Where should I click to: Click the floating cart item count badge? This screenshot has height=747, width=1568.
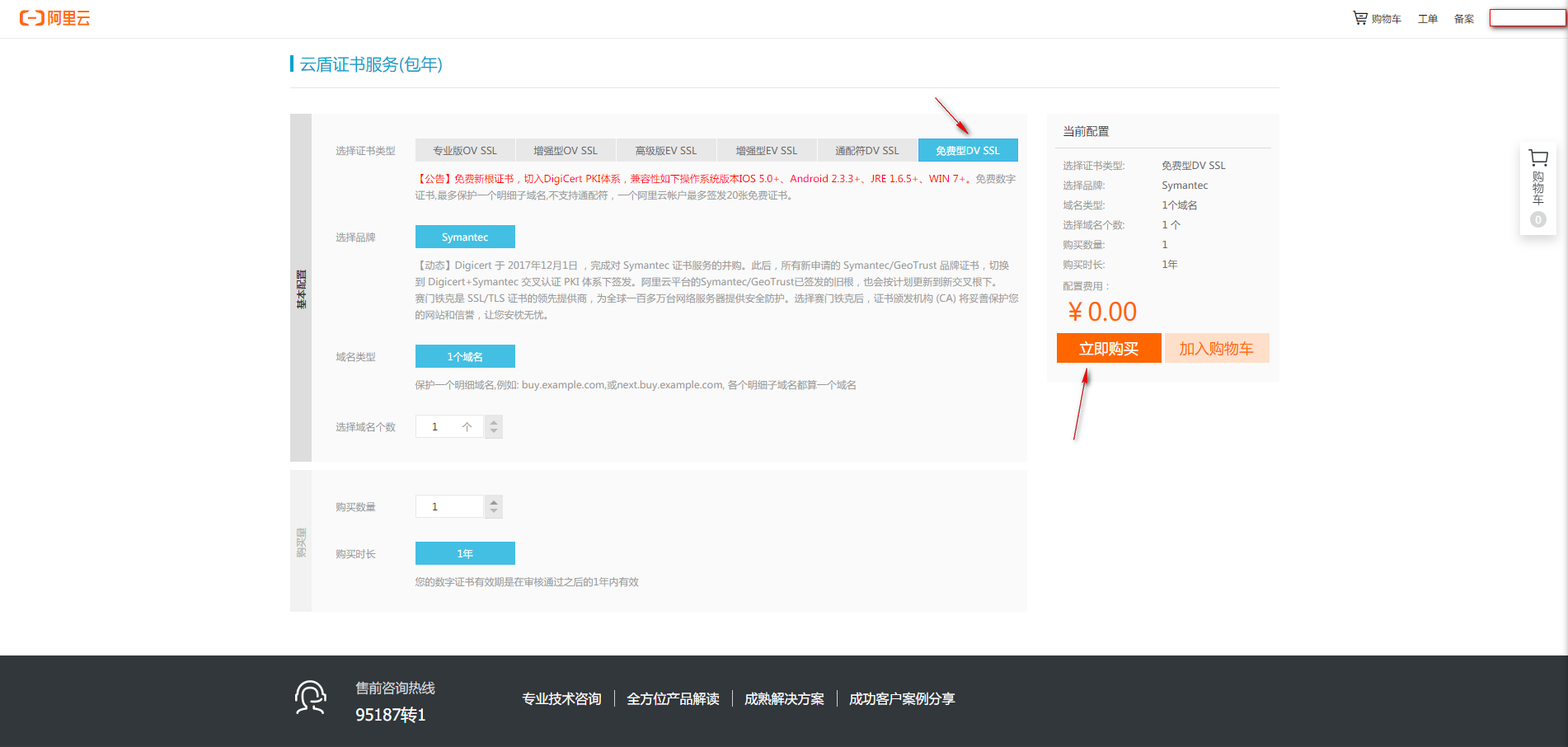click(1538, 219)
